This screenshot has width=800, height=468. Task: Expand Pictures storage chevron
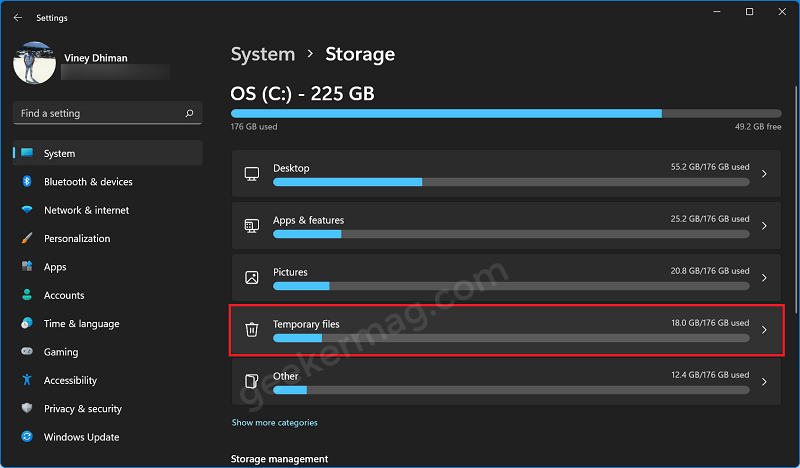[x=764, y=278]
